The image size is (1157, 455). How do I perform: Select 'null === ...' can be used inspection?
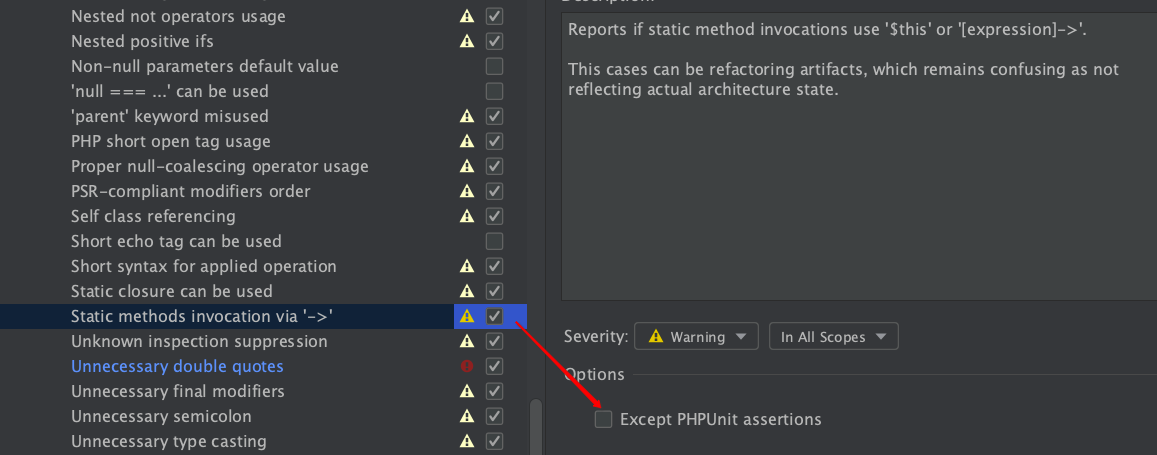pos(170,91)
